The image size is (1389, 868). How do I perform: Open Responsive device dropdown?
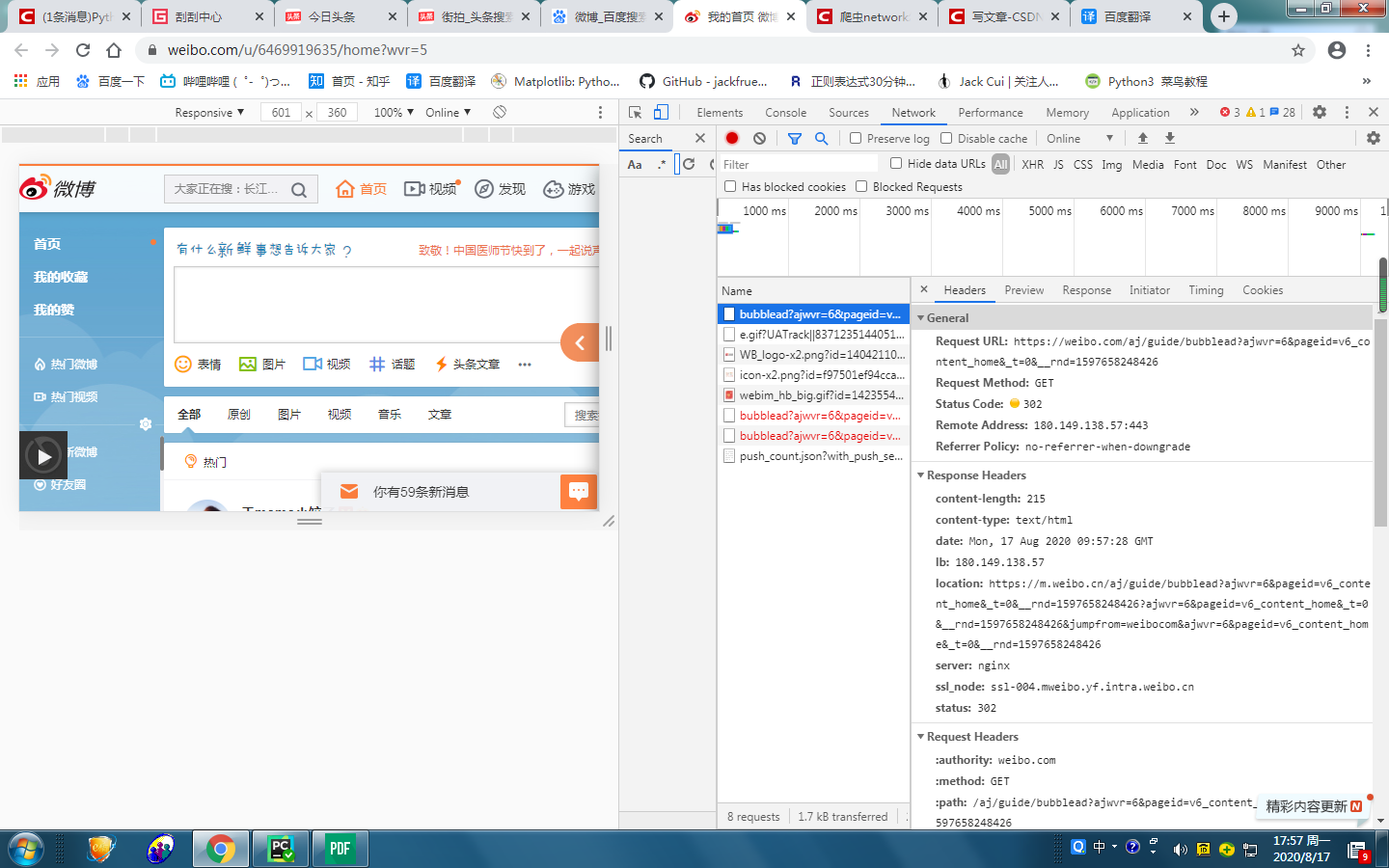coord(209,112)
